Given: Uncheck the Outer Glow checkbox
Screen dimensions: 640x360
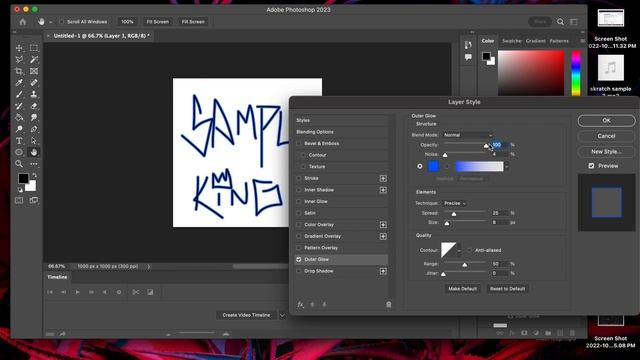Looking at the screenshot, I should tap(299, 259).
